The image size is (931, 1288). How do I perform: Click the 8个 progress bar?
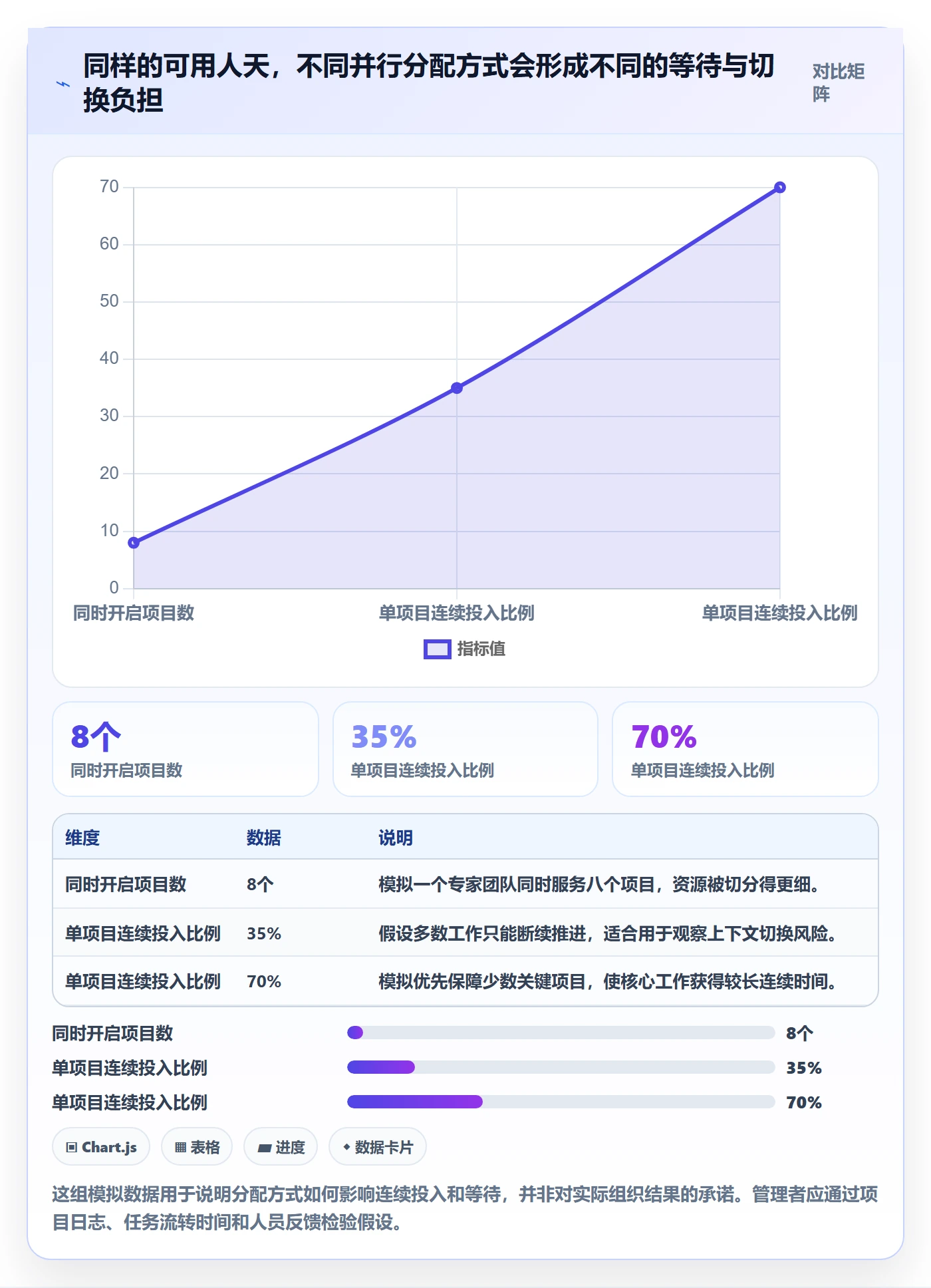(x=561, y=1033)
